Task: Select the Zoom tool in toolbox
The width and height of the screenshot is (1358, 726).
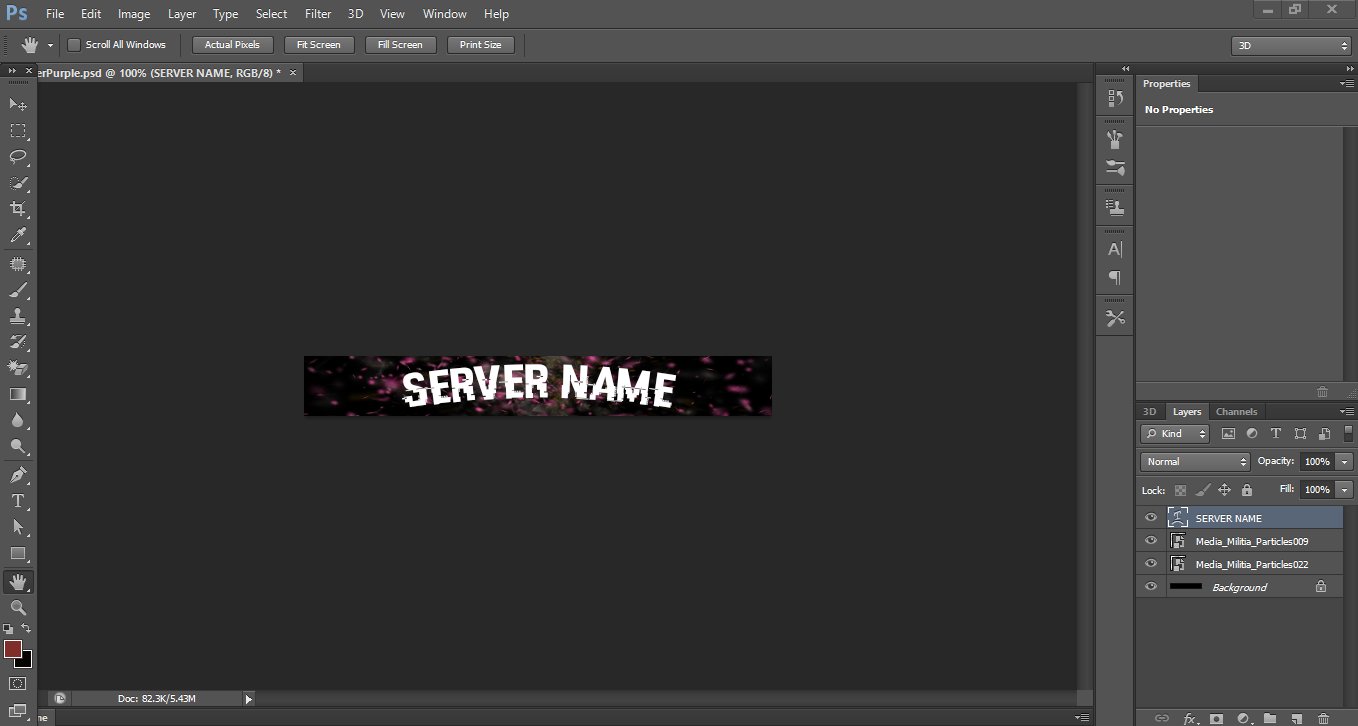Action: pos(18,607)
